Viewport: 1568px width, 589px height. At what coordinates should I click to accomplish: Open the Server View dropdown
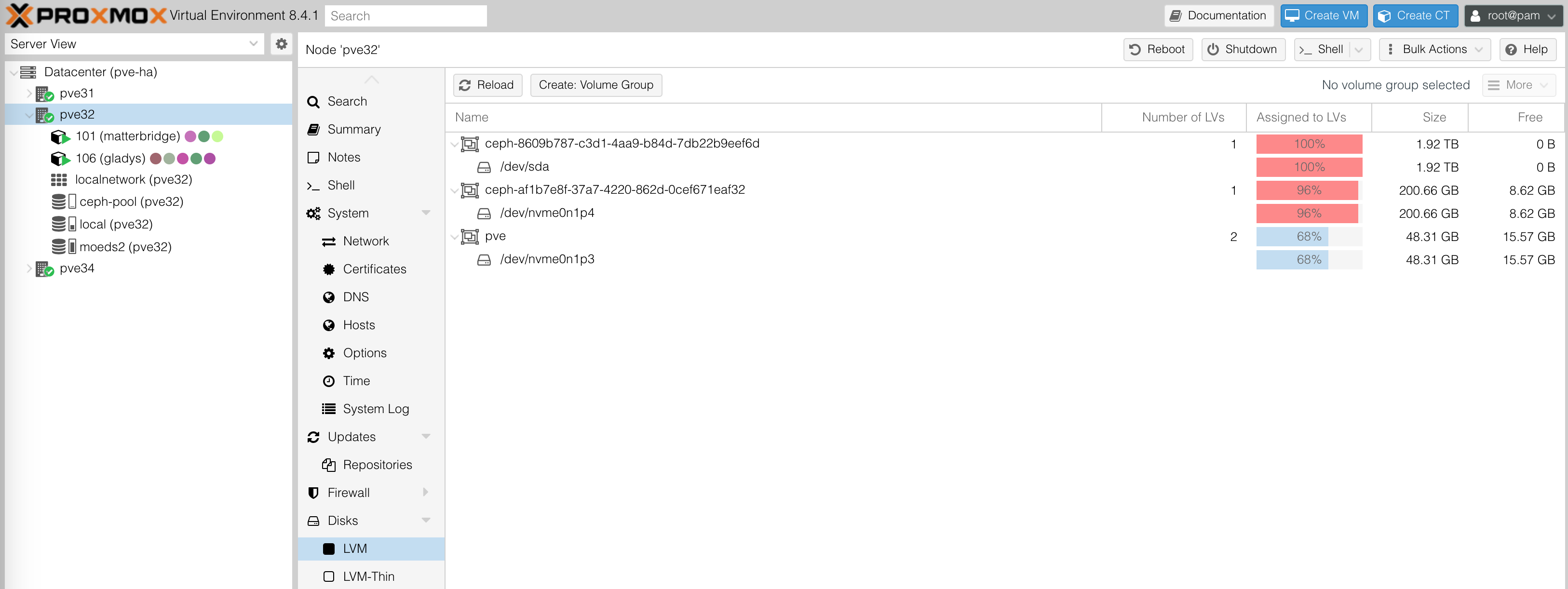coord(253,44)
